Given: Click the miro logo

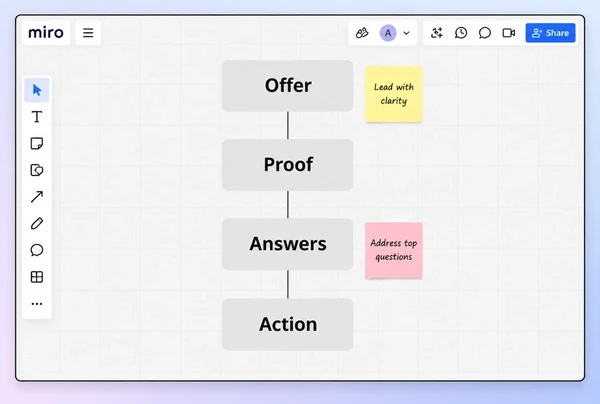Looking at the screenshot, I should pos(46,33).
